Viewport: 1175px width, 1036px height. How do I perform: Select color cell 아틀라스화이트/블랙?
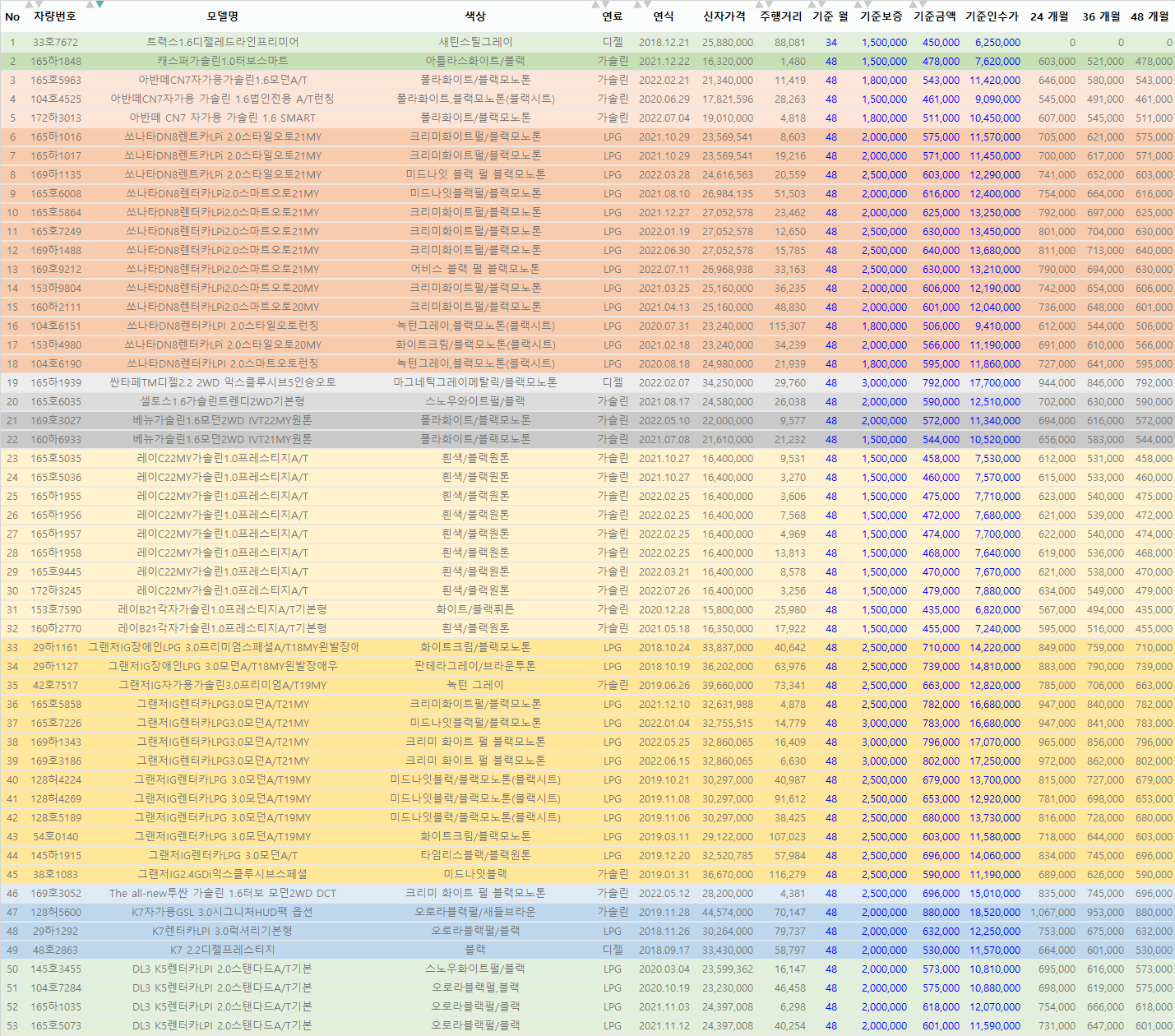click(x=475, y=61)
